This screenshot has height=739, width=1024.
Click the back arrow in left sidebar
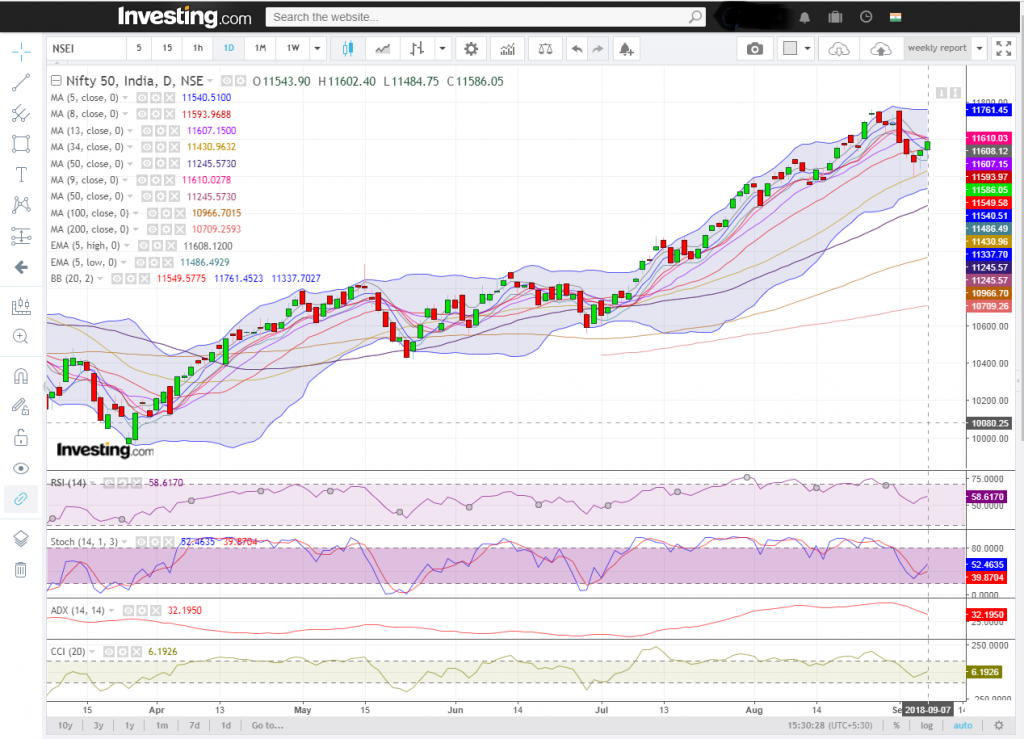point(21,267)
